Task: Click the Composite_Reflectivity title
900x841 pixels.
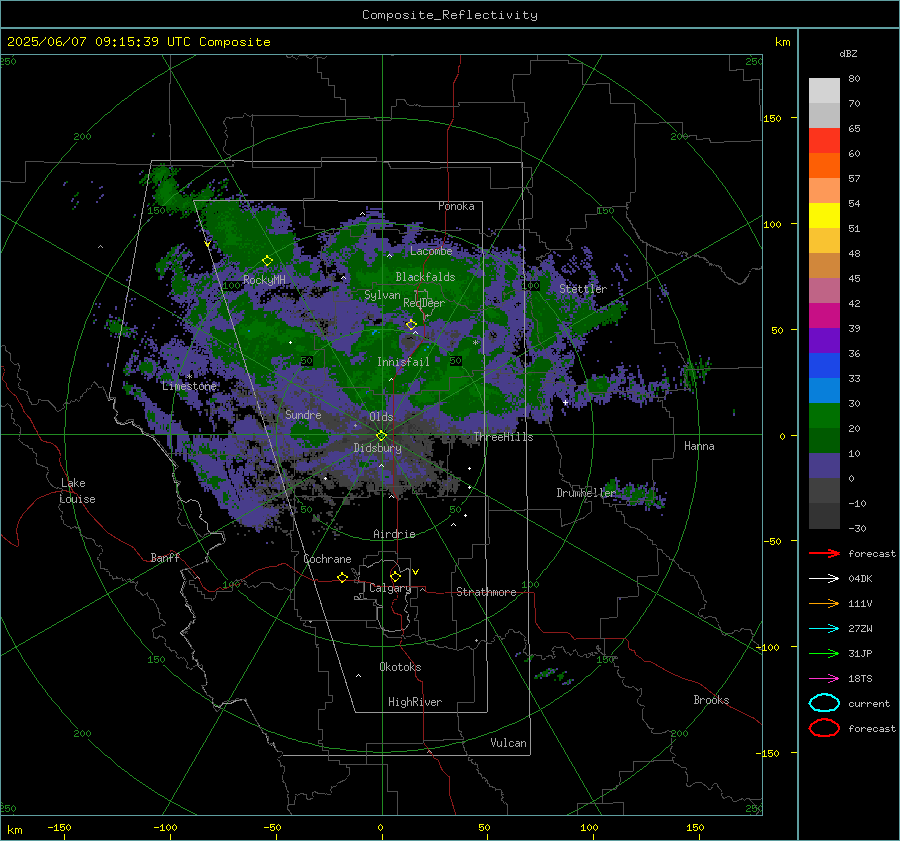Action: pos(450,15)
